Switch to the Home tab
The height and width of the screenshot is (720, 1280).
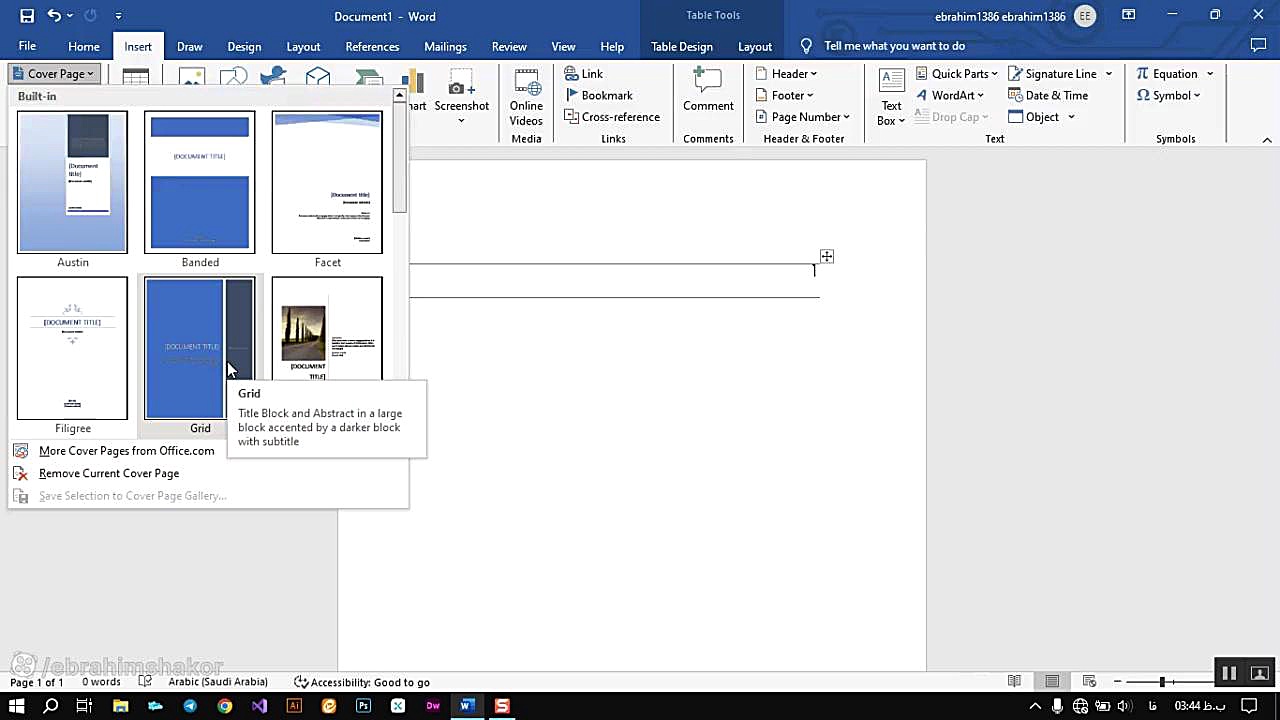click(x=84, y=46)
